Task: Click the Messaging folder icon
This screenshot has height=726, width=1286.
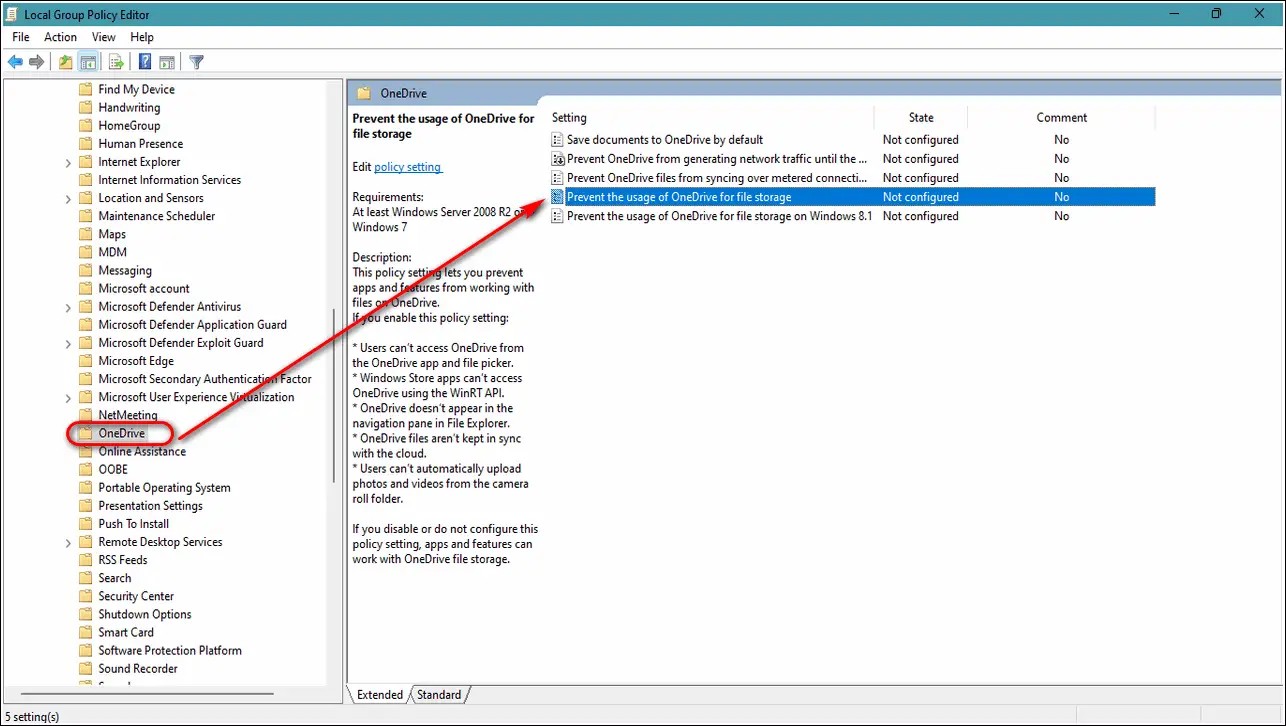Action: pyautogui.click(x=86, y=270)
